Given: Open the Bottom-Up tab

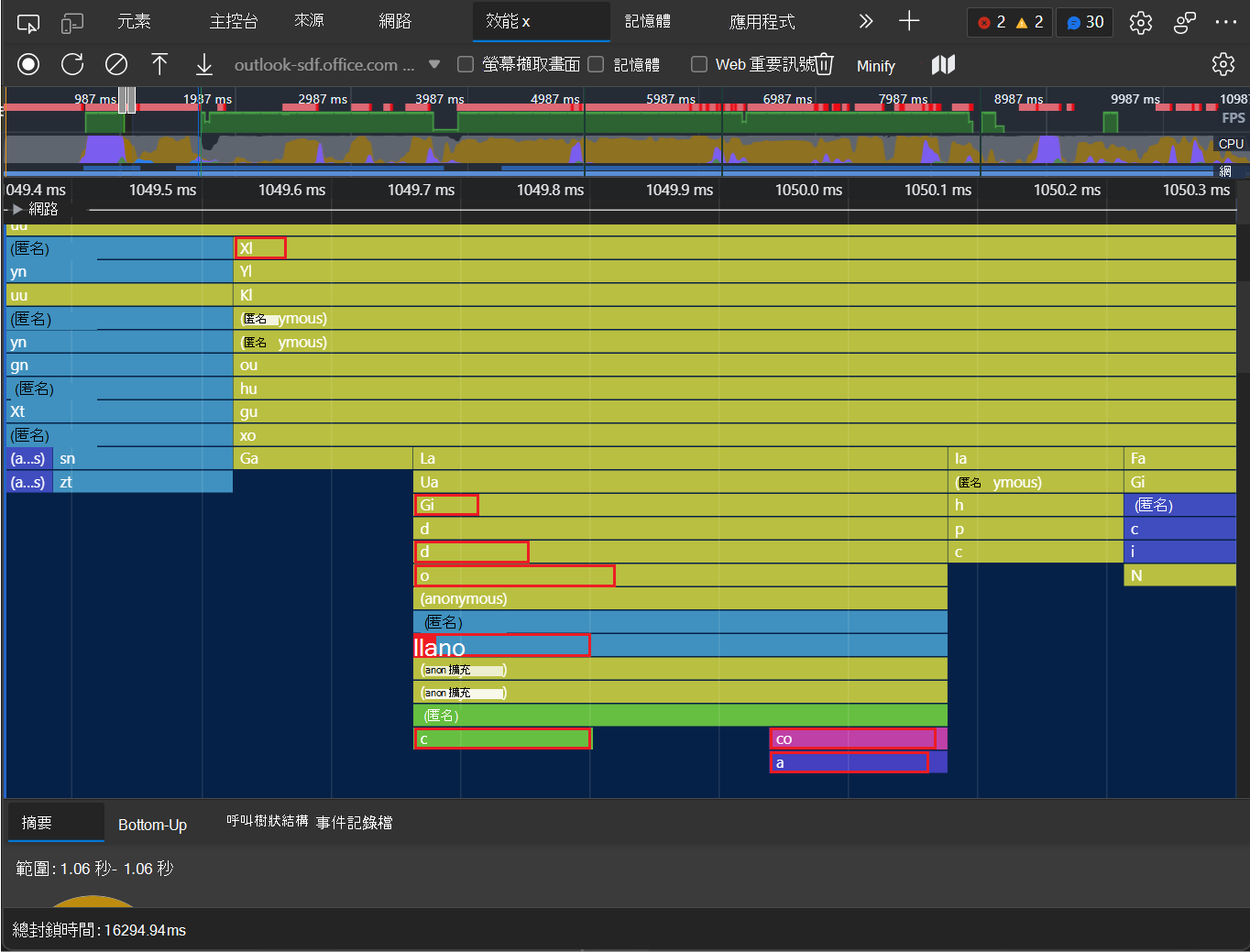Looking at the screenshot, I should point(152,825).
